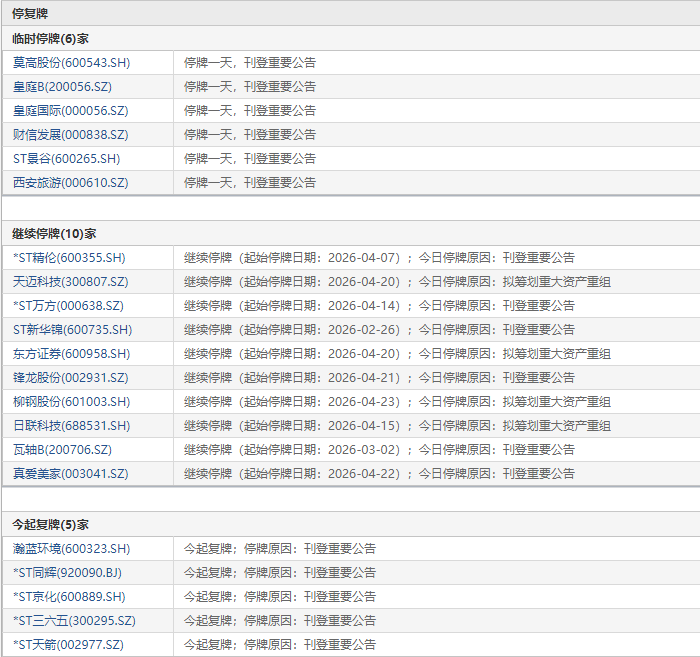The width and height of the screenshot is (700, 657).
Task: Select the 东方证券 restructuring suspension note
Action: (397, 354)
